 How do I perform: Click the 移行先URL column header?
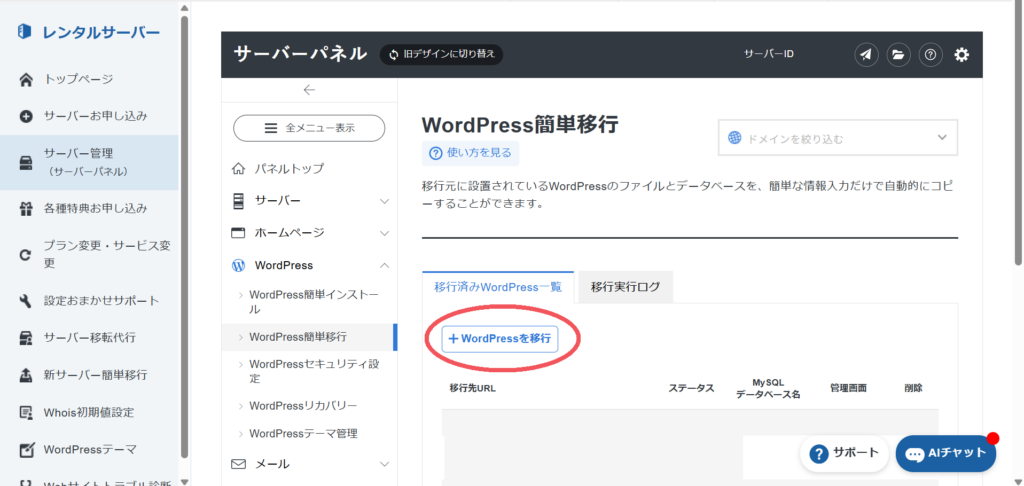tap(473, 388)
